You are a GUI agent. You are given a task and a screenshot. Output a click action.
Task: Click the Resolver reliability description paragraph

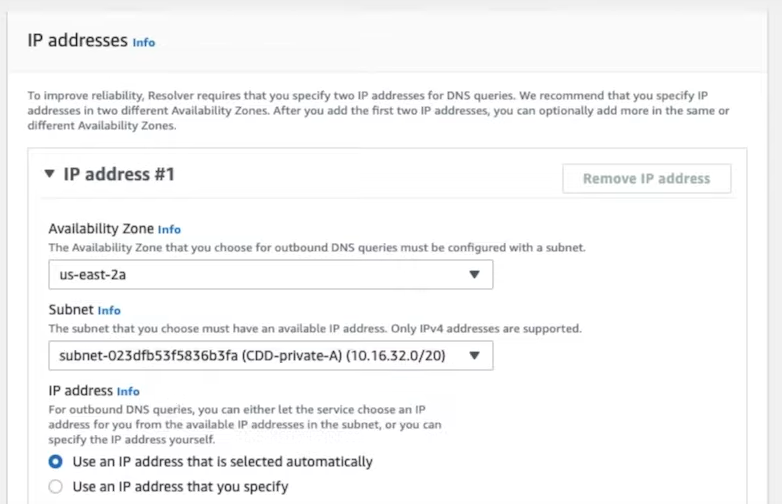(x=378, y=110)
